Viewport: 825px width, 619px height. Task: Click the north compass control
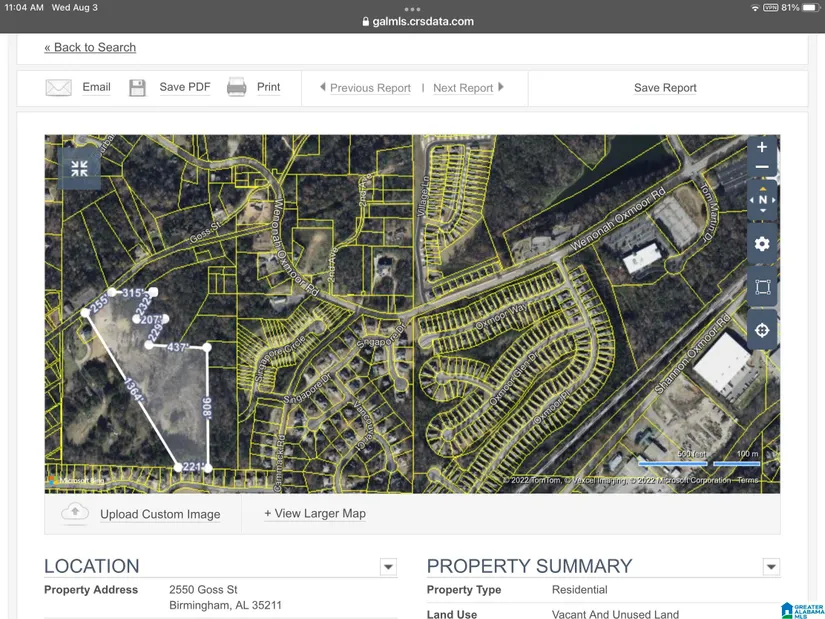pos(763,200)
